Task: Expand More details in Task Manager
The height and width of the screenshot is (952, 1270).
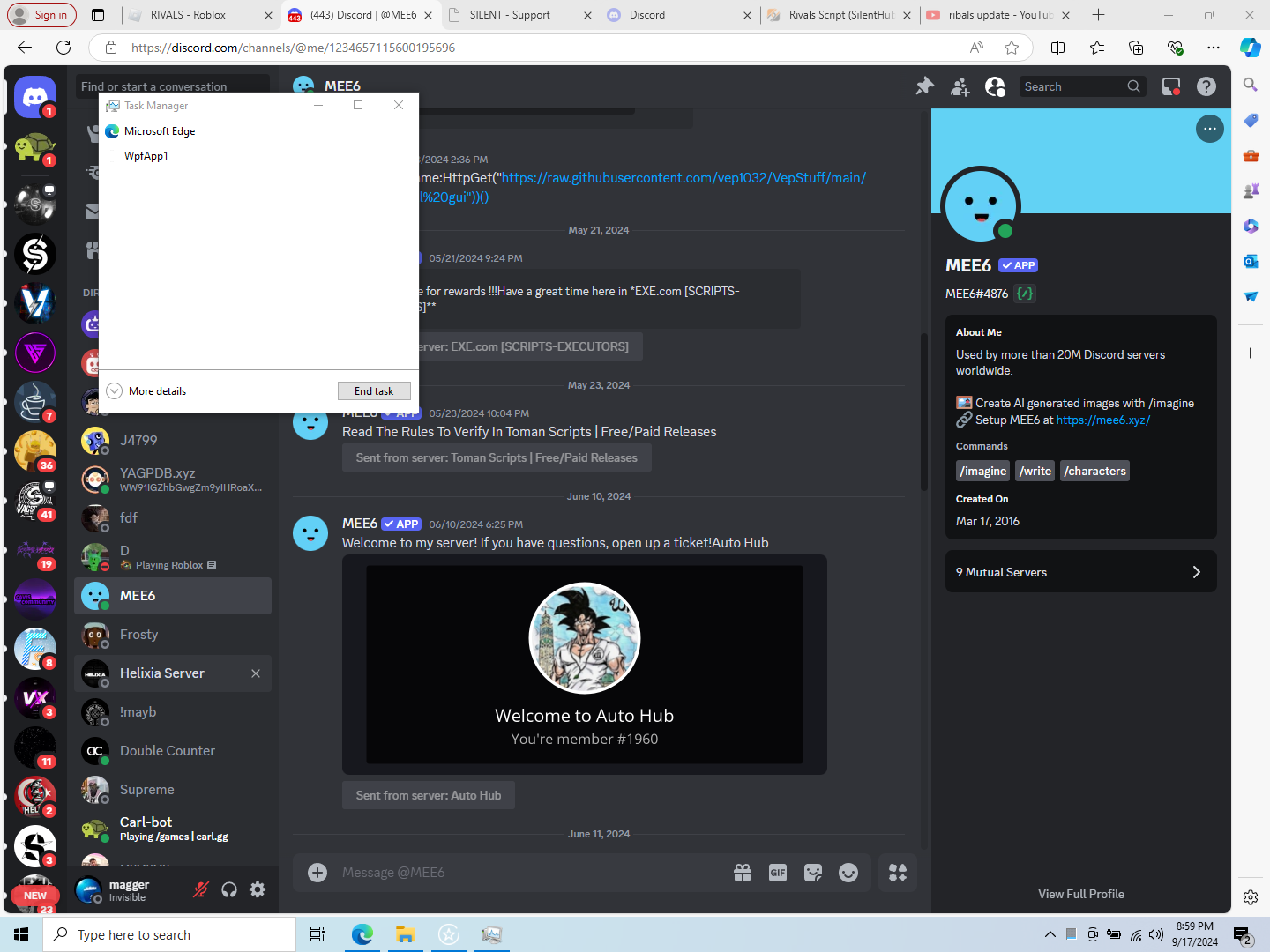Action: tap(147, 391)
